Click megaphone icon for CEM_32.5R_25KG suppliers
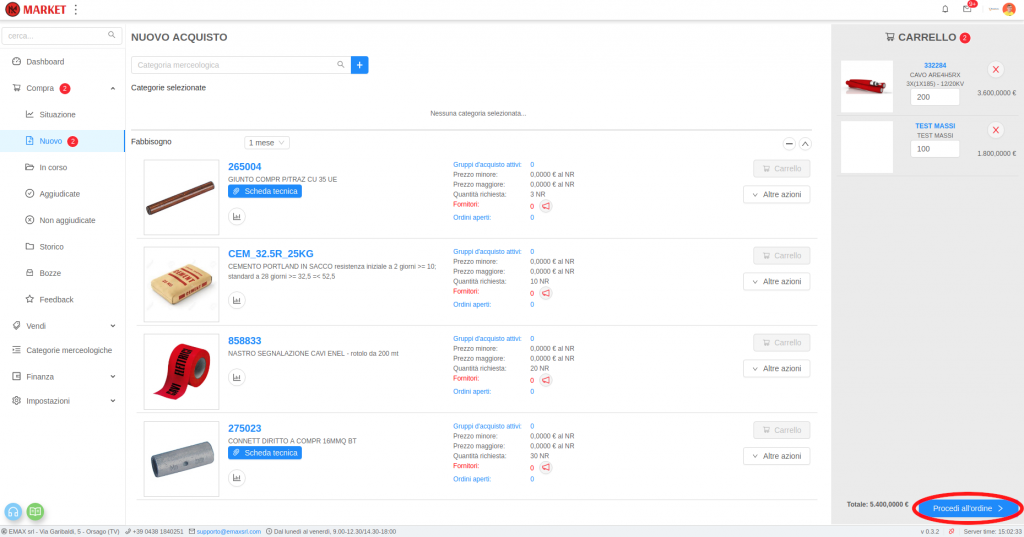This screenshot has height=537, width=1024. click(x=546, y=293)
